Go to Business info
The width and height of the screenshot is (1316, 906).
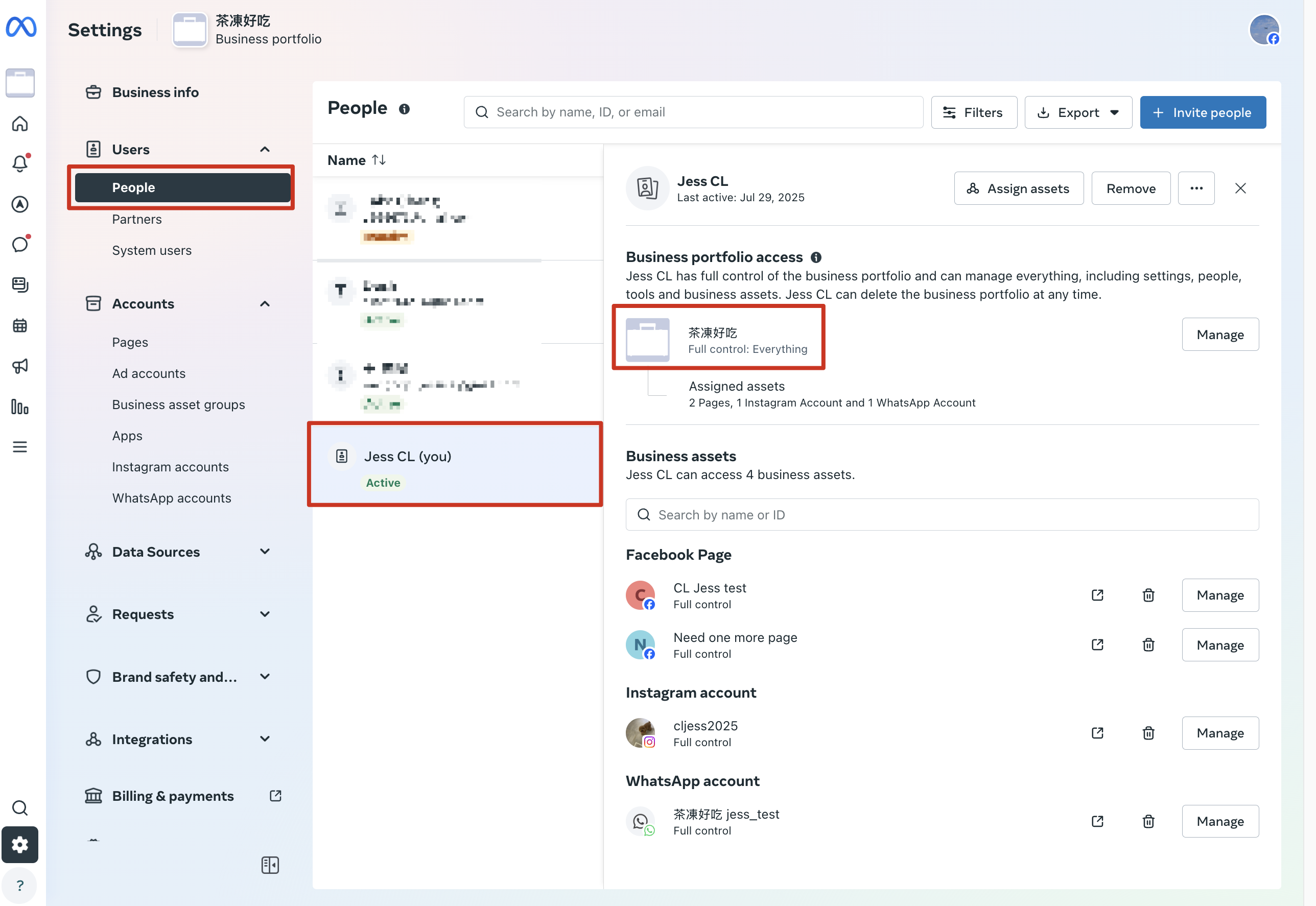point(155,92)
